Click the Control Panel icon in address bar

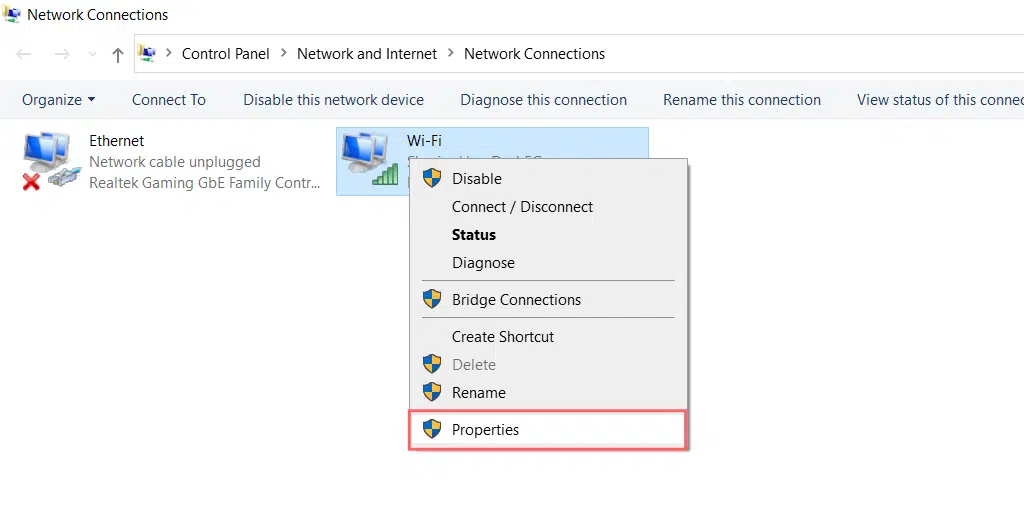[x=147, y=54]
